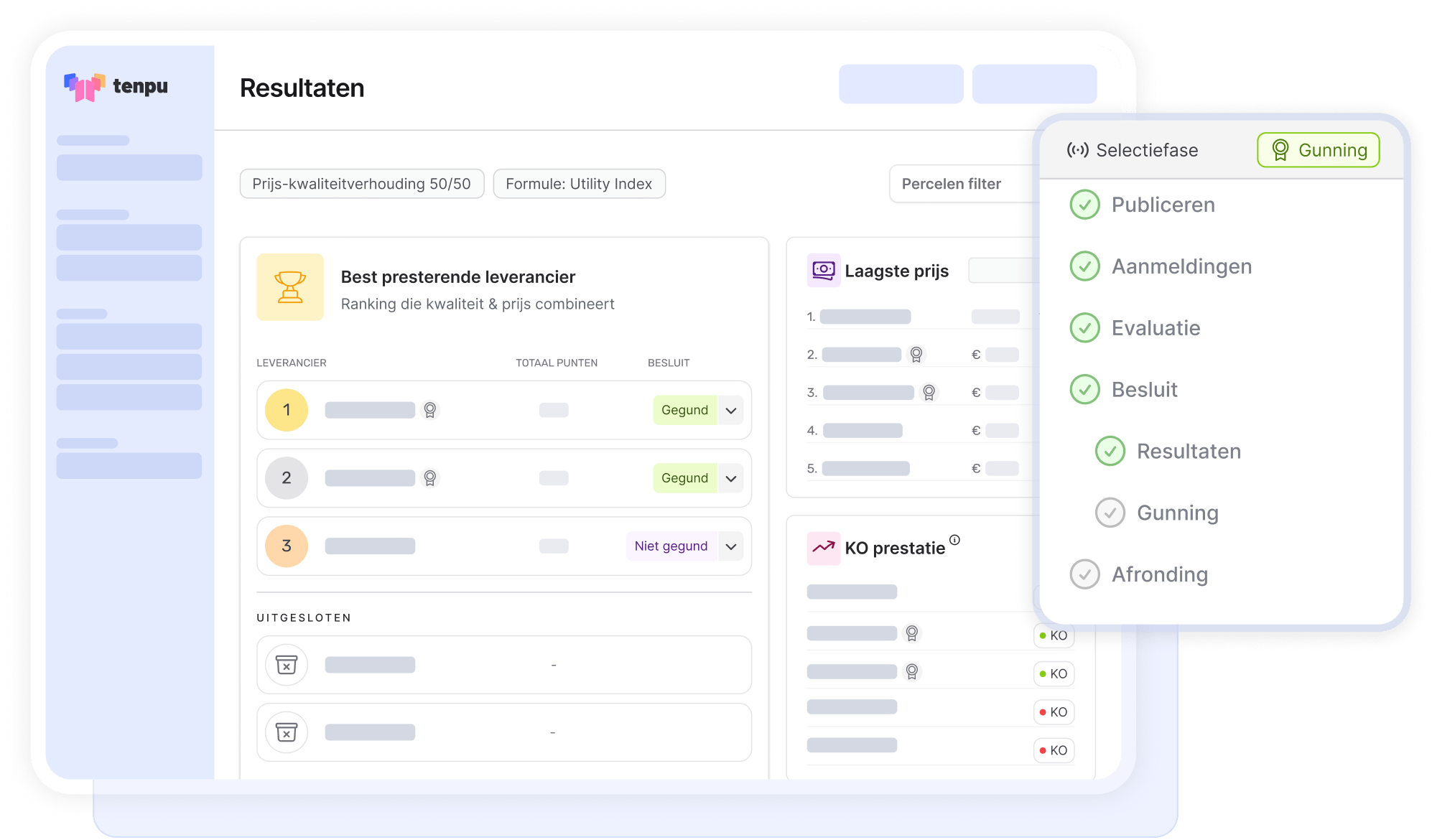Click the grey checkmark circle beside Gunning step
This screenshot has width=1432, height=840.
(x=1110, y=513)
